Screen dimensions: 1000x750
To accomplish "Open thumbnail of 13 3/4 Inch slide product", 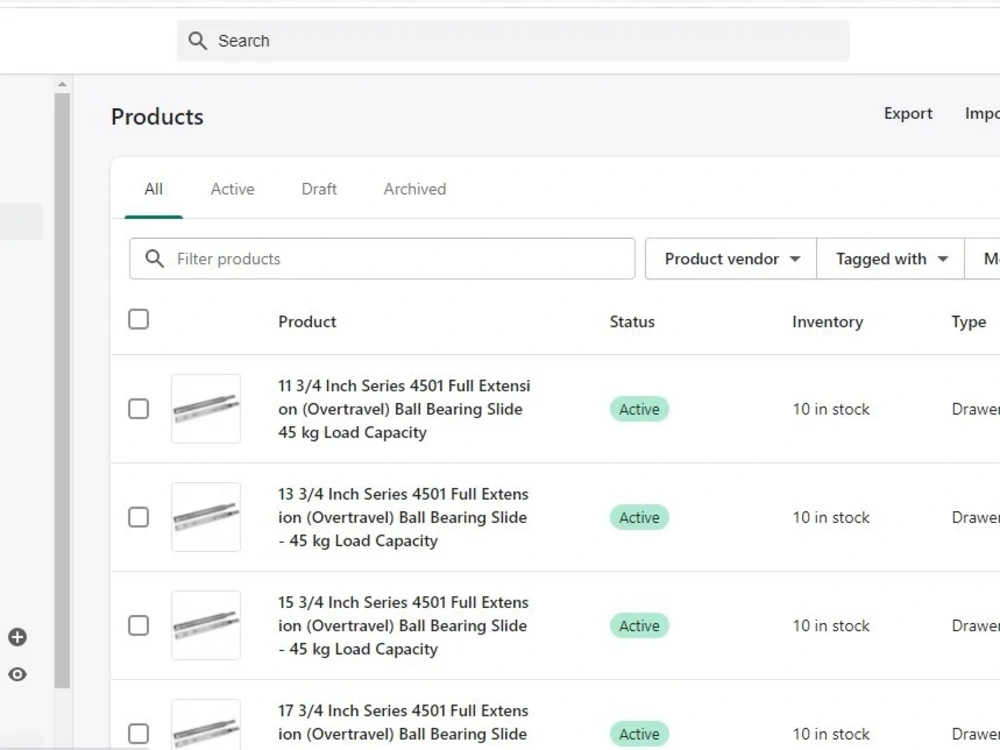I will tap(206, 517).
